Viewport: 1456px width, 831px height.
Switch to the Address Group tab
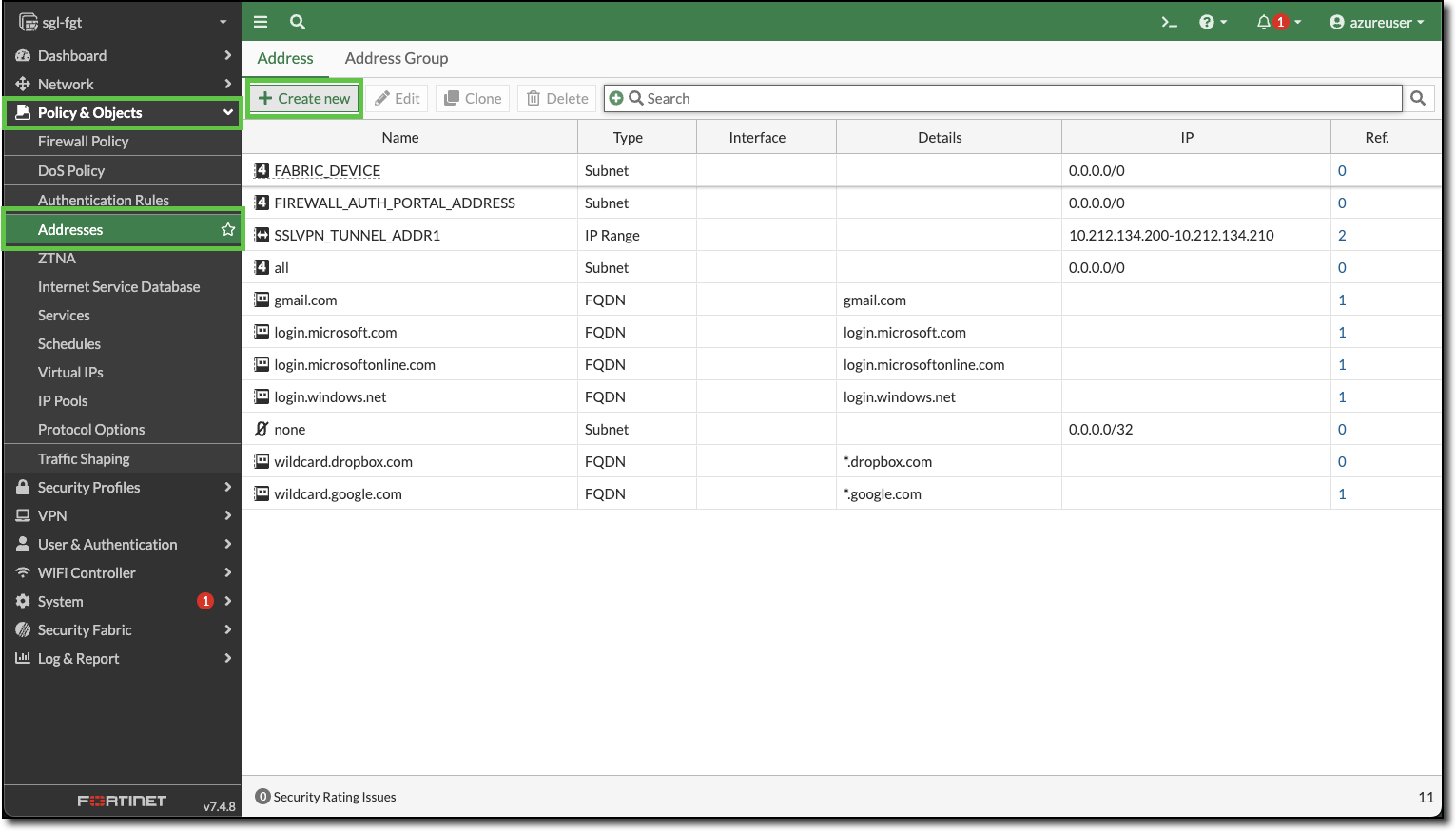tap(397, 58)
